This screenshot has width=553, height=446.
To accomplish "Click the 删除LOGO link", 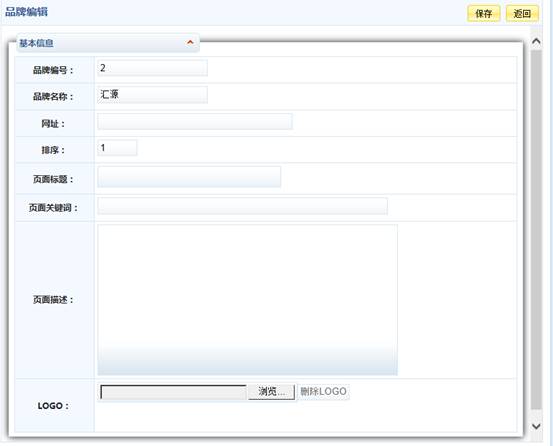I will coord(323,391).
